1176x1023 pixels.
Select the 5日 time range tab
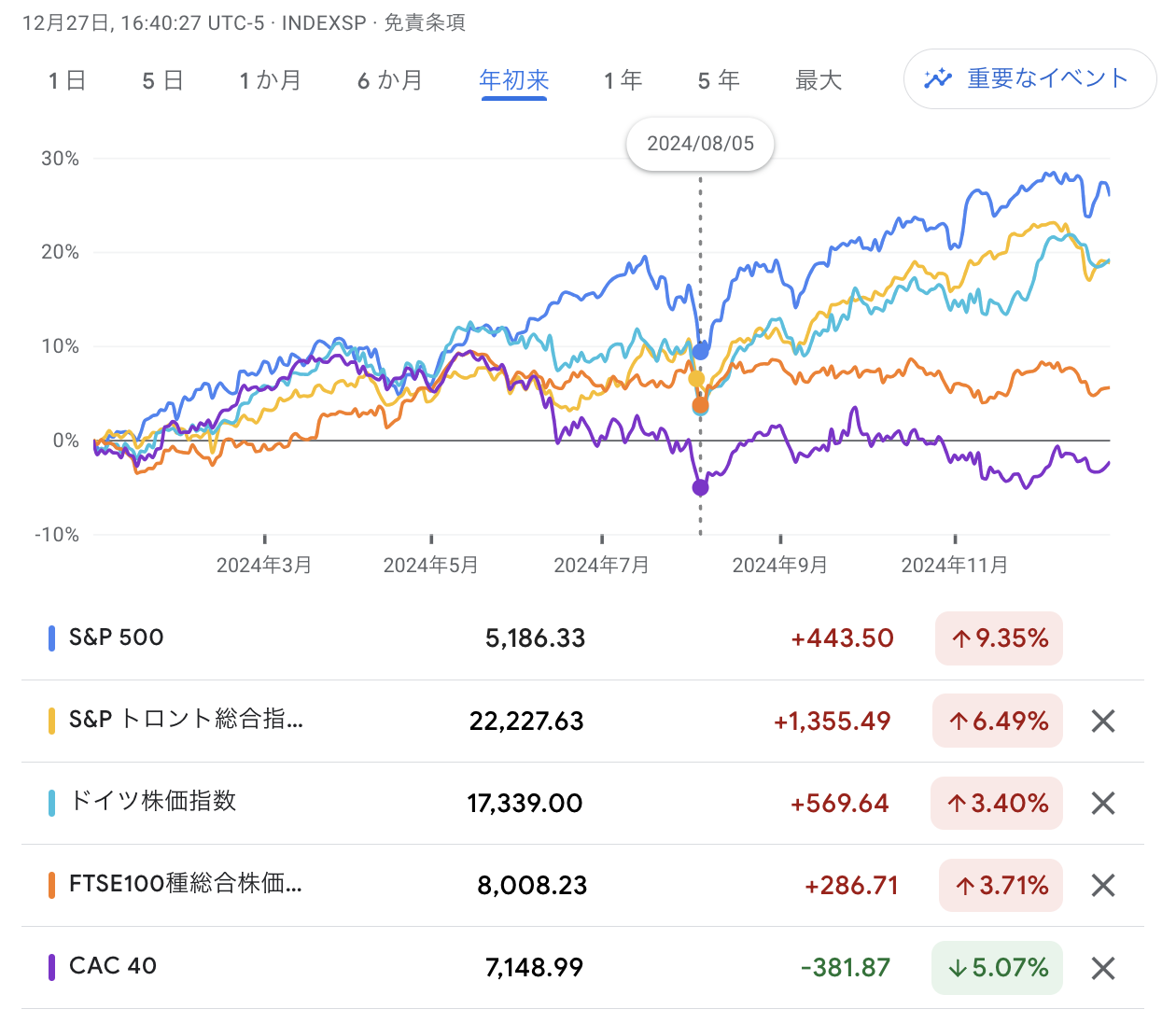(x=162, y=81)
